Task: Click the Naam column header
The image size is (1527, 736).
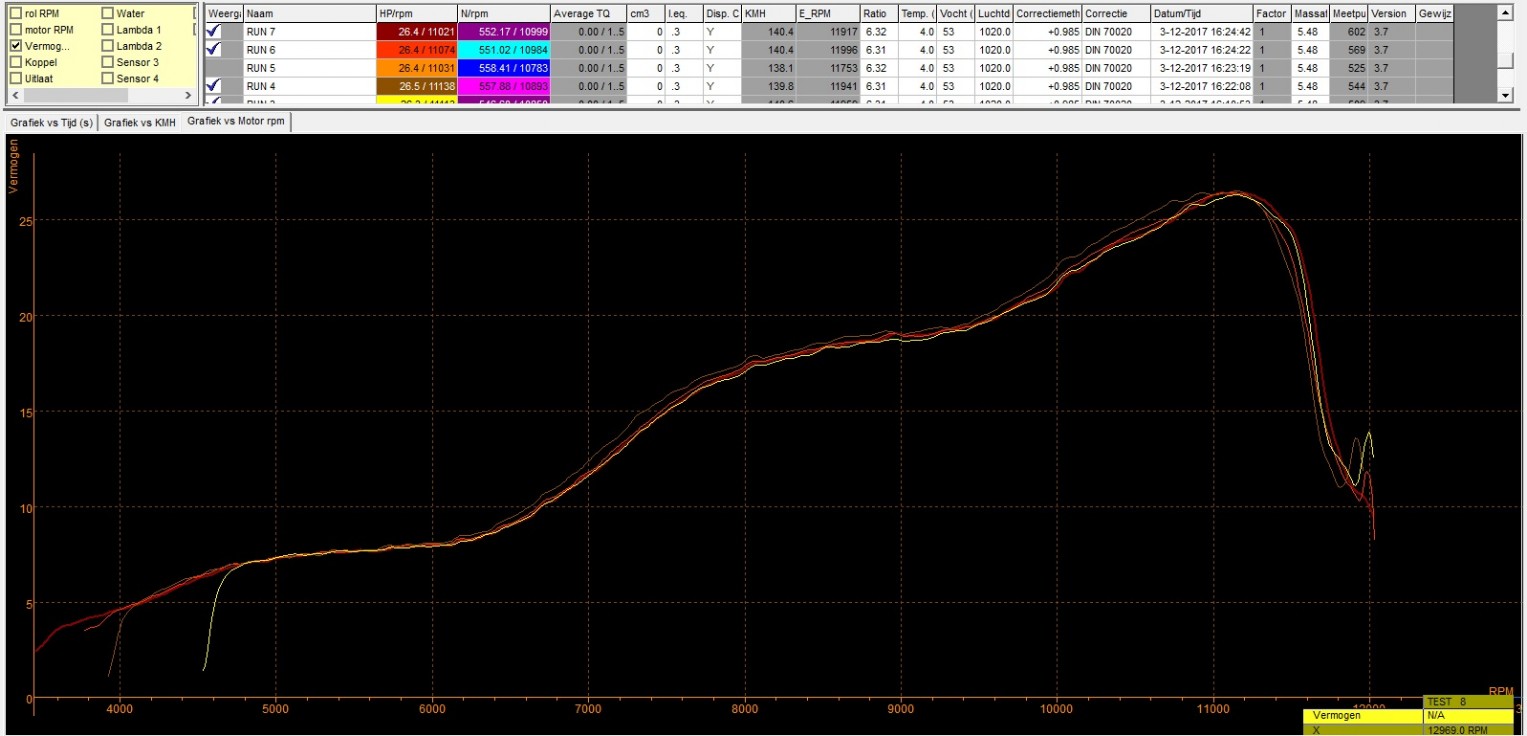Action: pyautogui.click(x=310, y=14)
